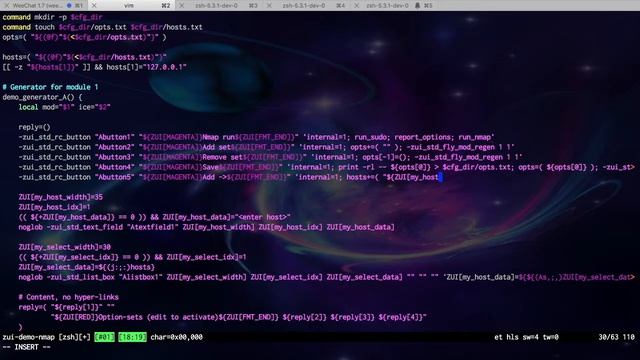Click the '-zui_std_text_field "Atextfield1"' line

coord(207,227)
